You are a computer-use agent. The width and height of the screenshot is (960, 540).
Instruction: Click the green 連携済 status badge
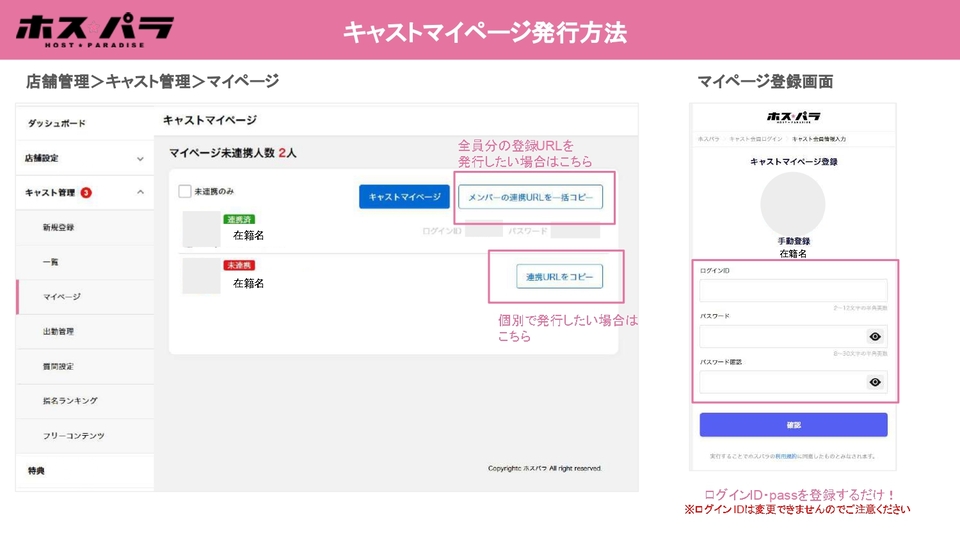tap(239, 218)
